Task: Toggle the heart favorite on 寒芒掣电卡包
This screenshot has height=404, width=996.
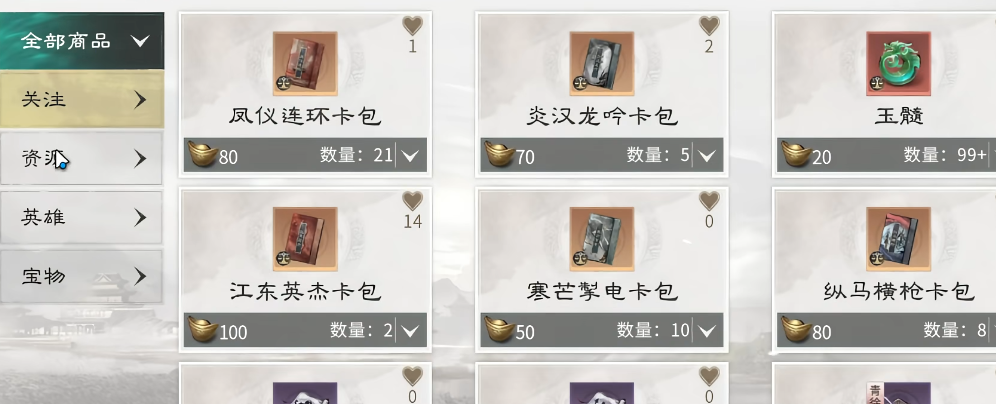Action: [709, 201]
